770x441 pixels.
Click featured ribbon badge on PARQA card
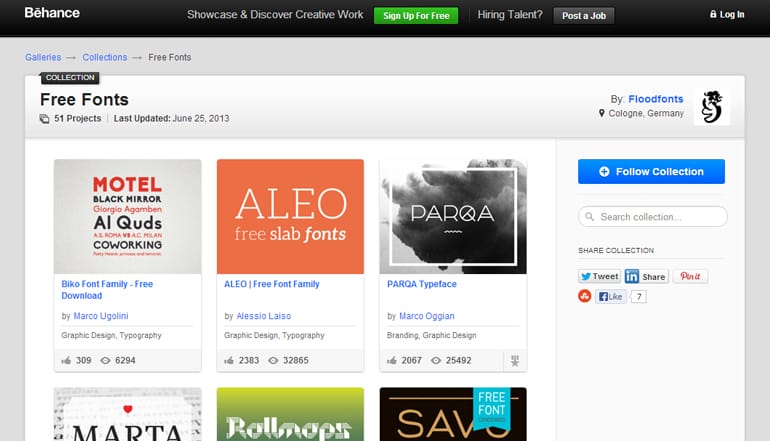pos(515,360)
